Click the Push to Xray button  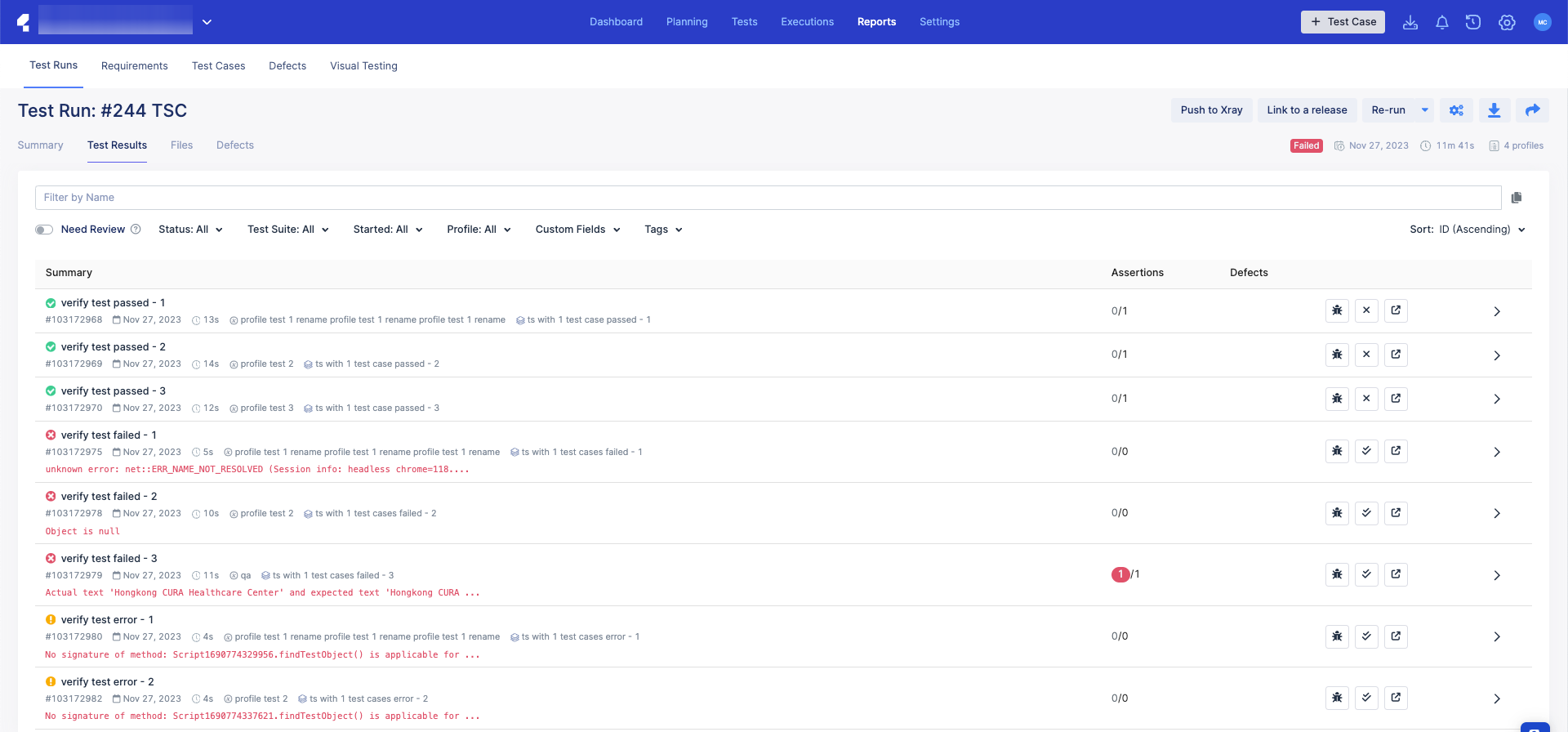tap(1211, 110)
